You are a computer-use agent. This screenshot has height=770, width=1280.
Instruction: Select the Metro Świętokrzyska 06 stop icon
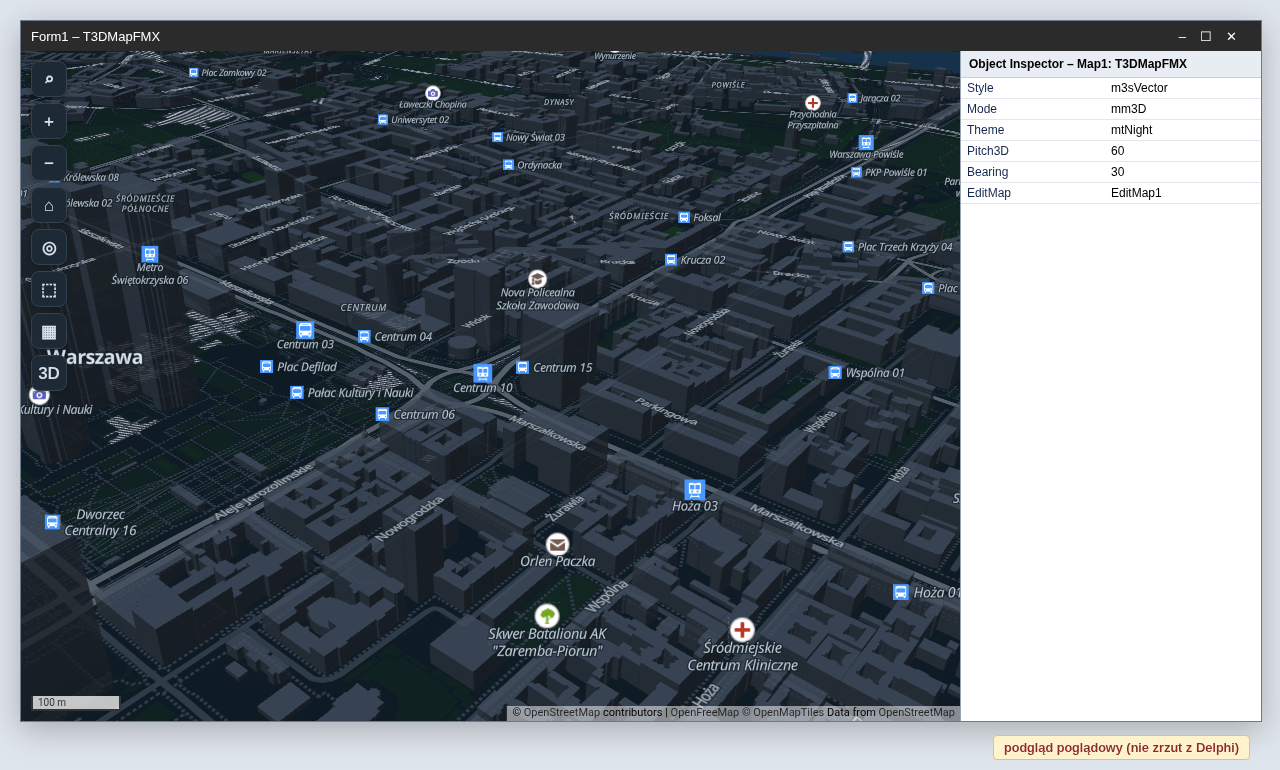150,254
